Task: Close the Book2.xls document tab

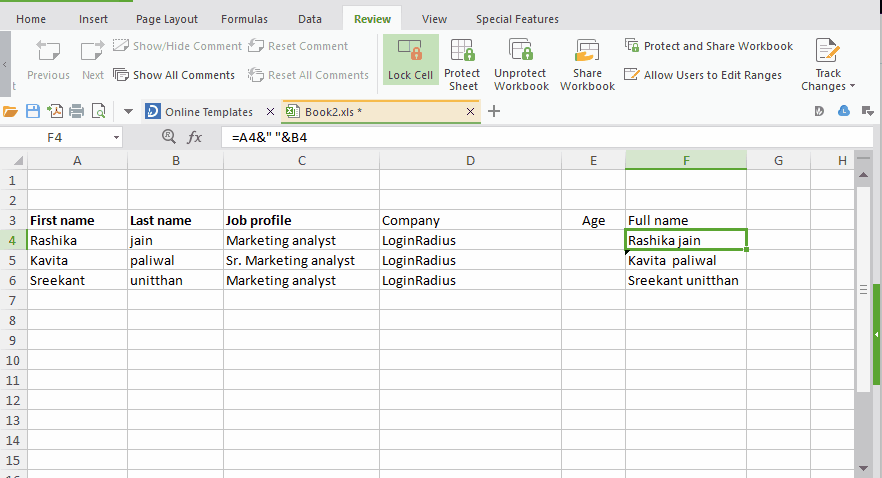Action: tap(471, 111)
